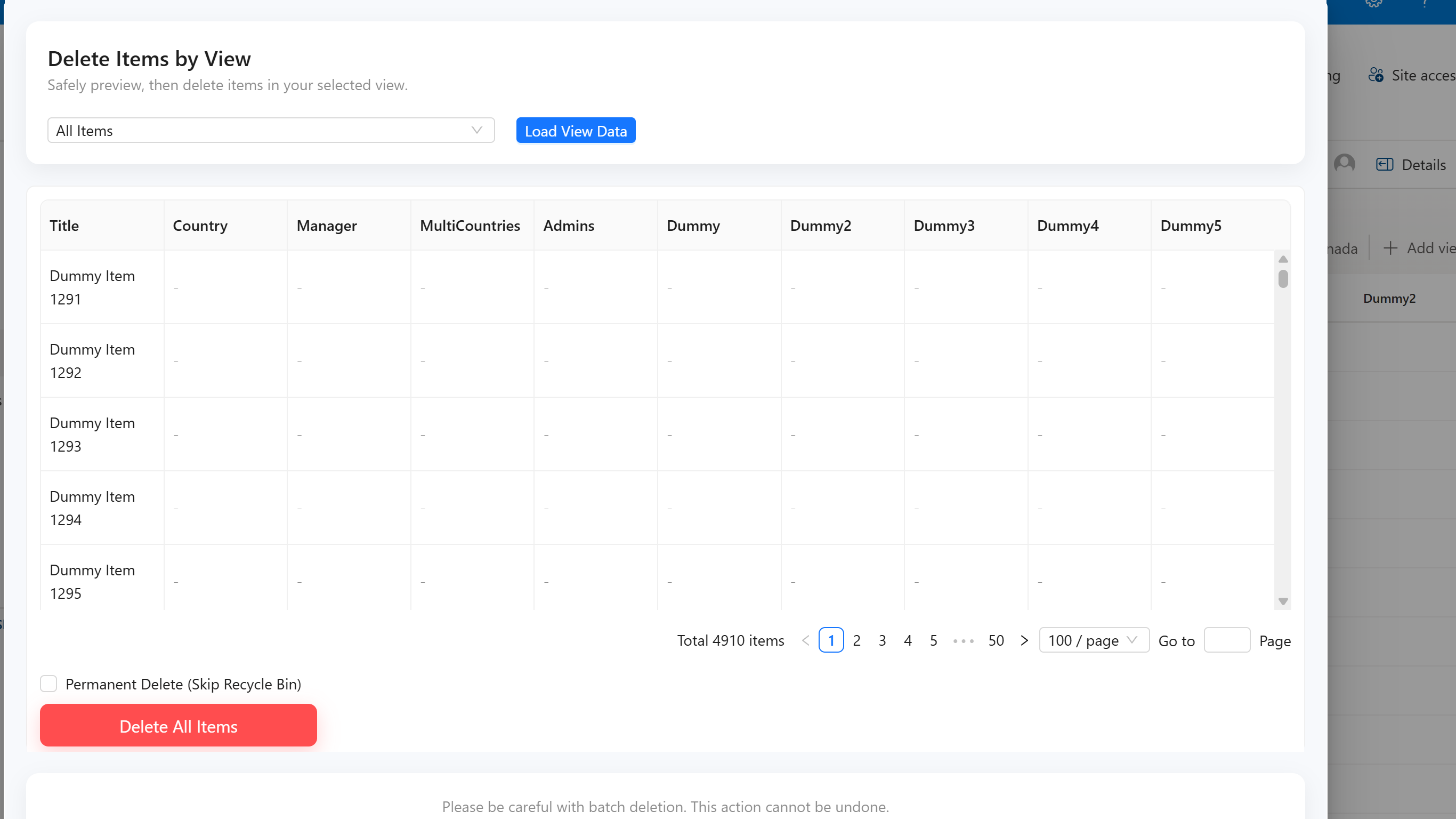This screenshot has height=819, width=1456.
Task: Enable Permanent Delete (Skip Recycle Bin) checkbox
Action: tap(48, 684)
